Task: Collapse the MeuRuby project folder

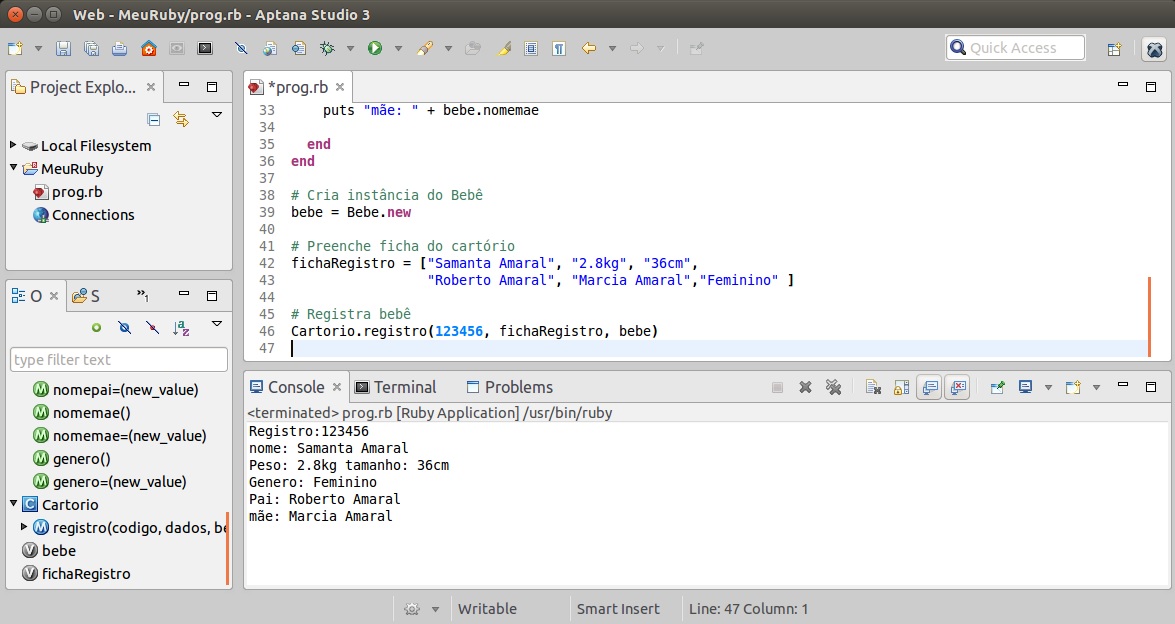Action: point(14,168)
